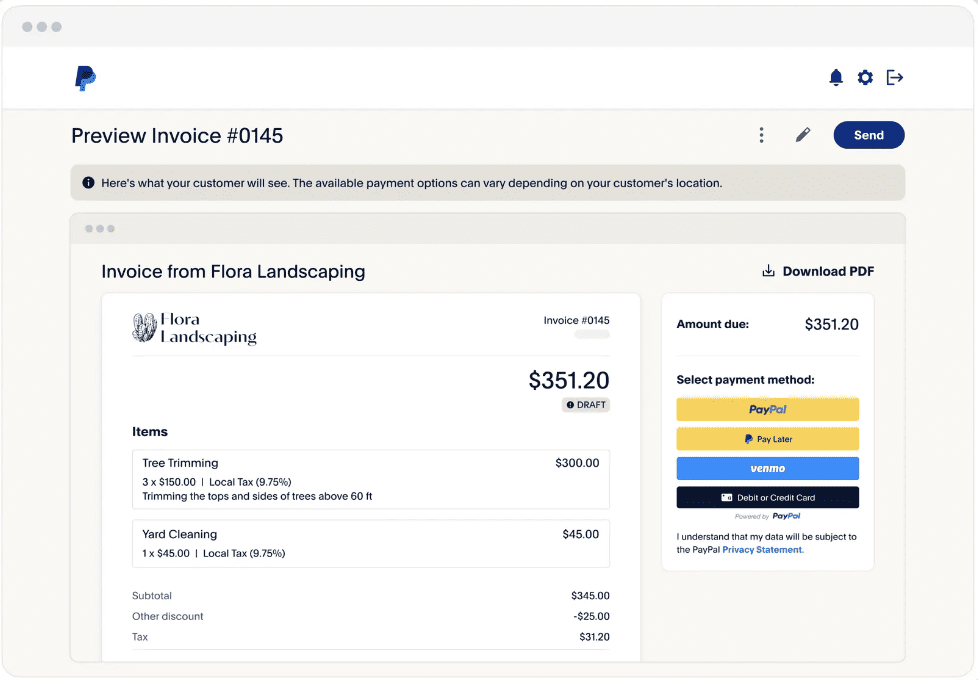Click the DRAFT status badge

pyautogui.click(x=586, y=405)
